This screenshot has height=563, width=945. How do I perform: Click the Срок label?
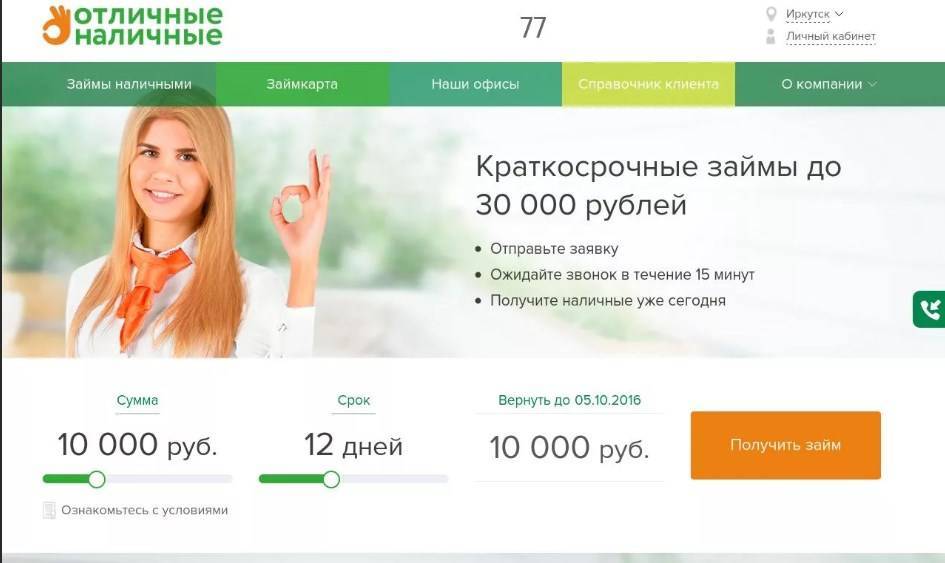point(354,400)
